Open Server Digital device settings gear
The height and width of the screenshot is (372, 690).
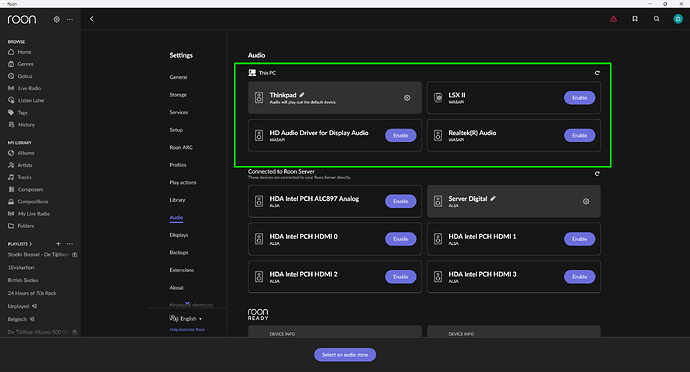(x=586, y=201)
